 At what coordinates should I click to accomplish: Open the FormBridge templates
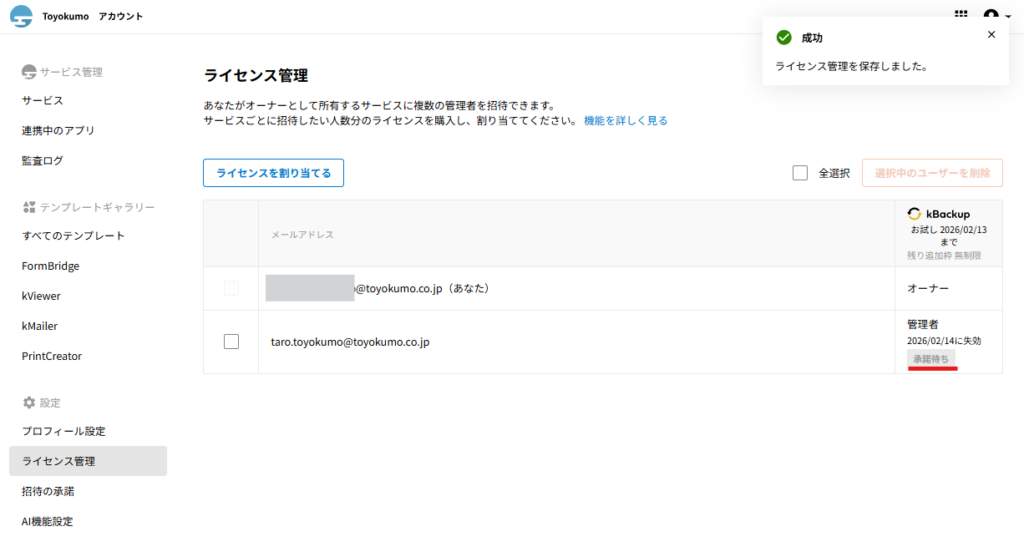[x=50, y=266]
